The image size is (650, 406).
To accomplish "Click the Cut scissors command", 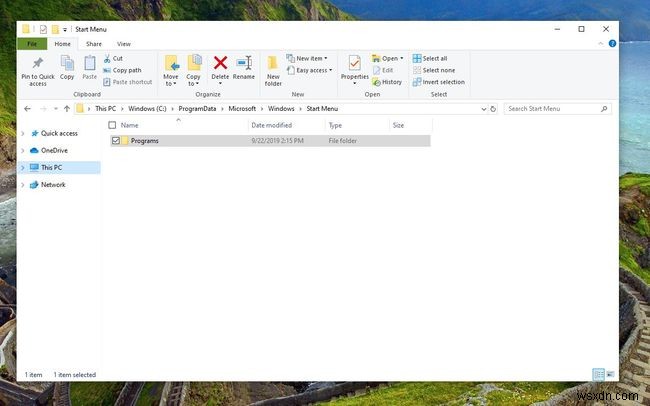I will coord(113,58).
